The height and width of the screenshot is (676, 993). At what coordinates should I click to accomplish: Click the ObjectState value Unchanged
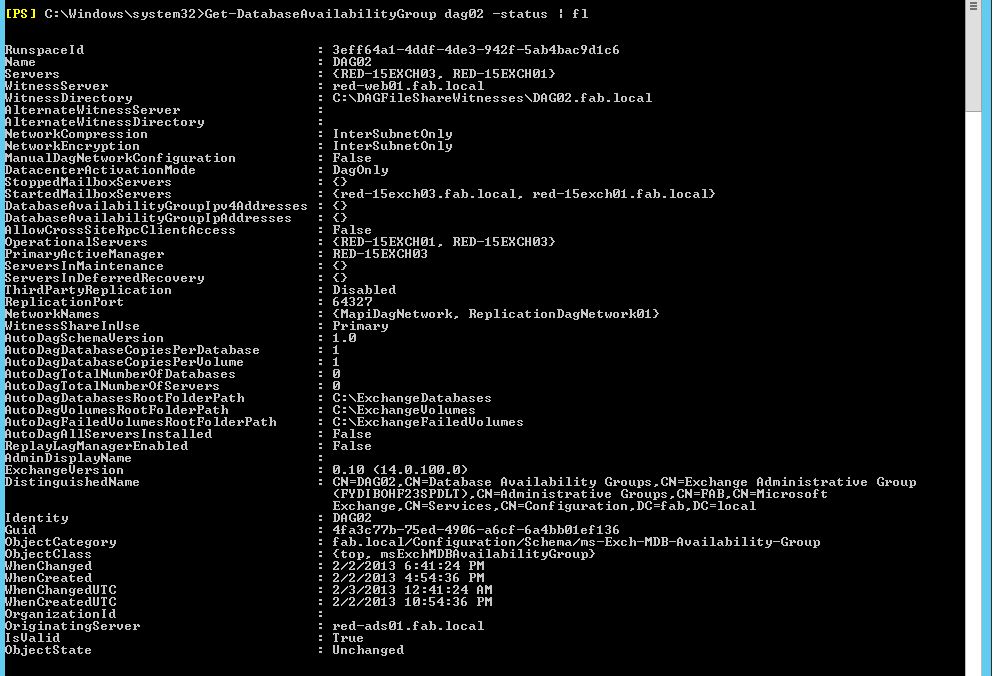(368, 650)
